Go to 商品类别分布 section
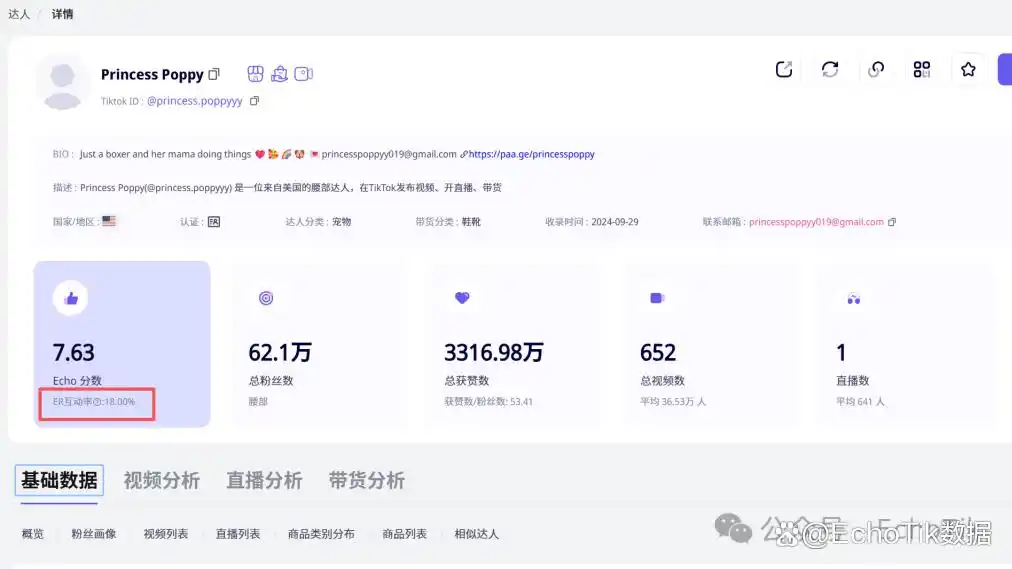1012x569 pixels. (321, 534)
